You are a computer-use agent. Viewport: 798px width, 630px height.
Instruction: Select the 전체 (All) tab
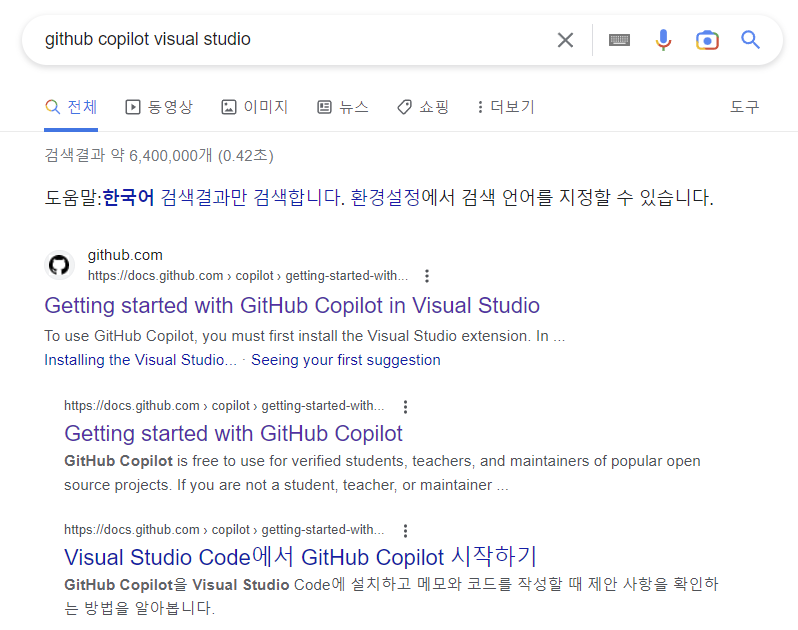coord(71,107)
